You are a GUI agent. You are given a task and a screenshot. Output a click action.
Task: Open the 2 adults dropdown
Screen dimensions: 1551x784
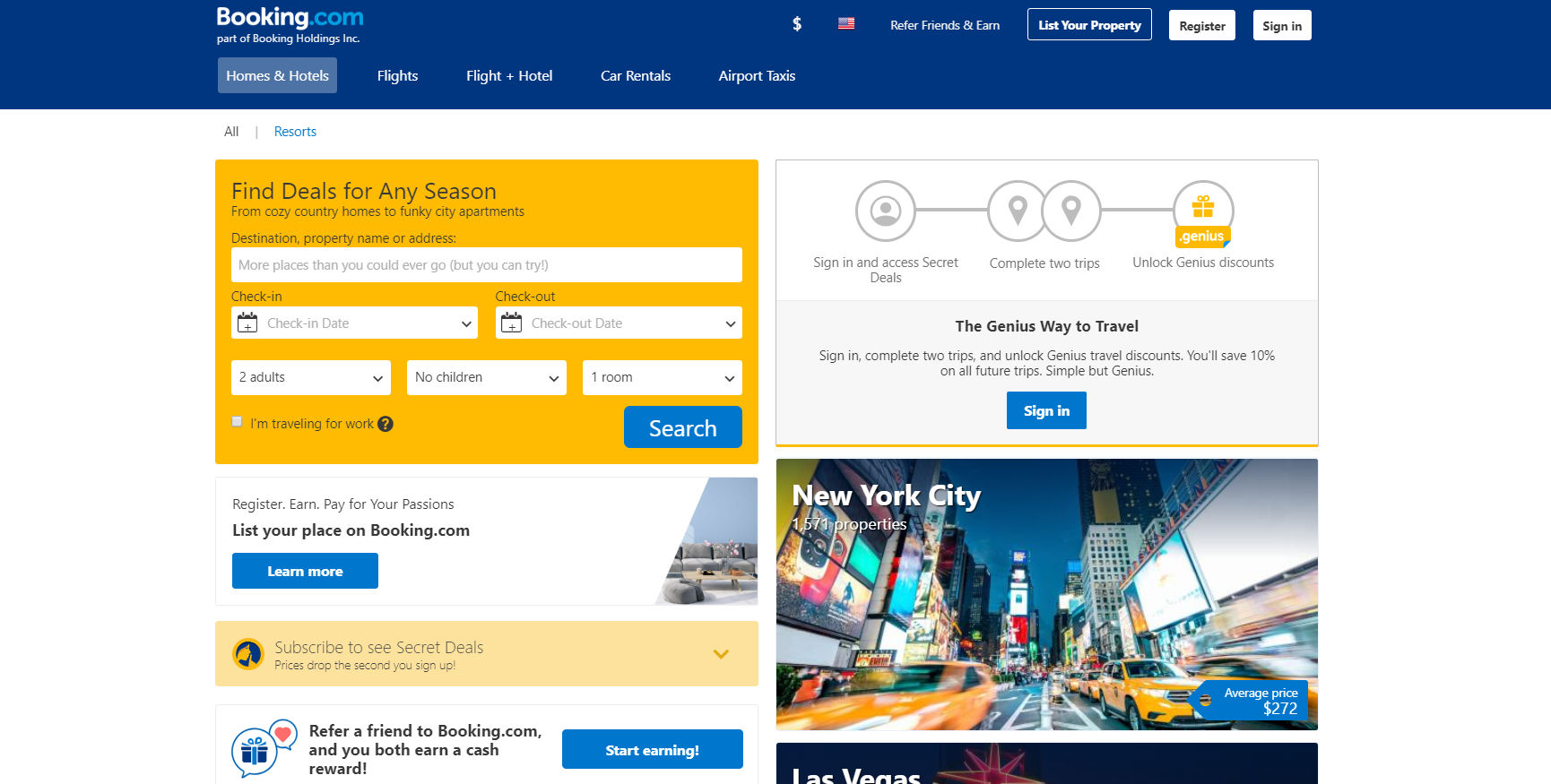(311, 377)
